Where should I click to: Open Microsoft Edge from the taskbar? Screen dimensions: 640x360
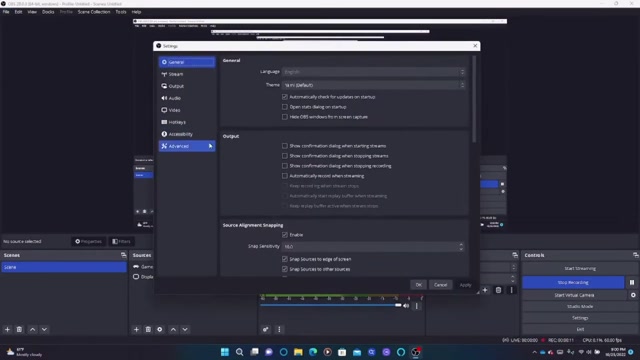[313, 352]
